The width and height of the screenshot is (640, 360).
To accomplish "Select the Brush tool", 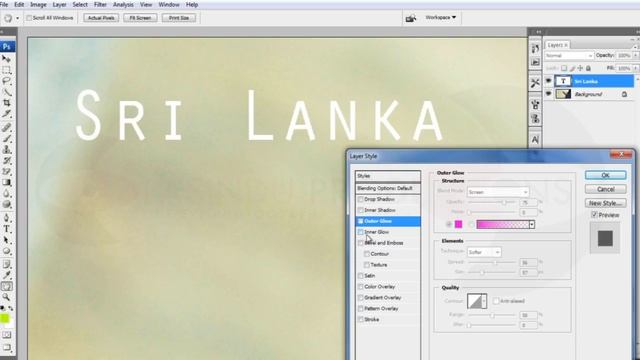I will (x=6, y=139).
